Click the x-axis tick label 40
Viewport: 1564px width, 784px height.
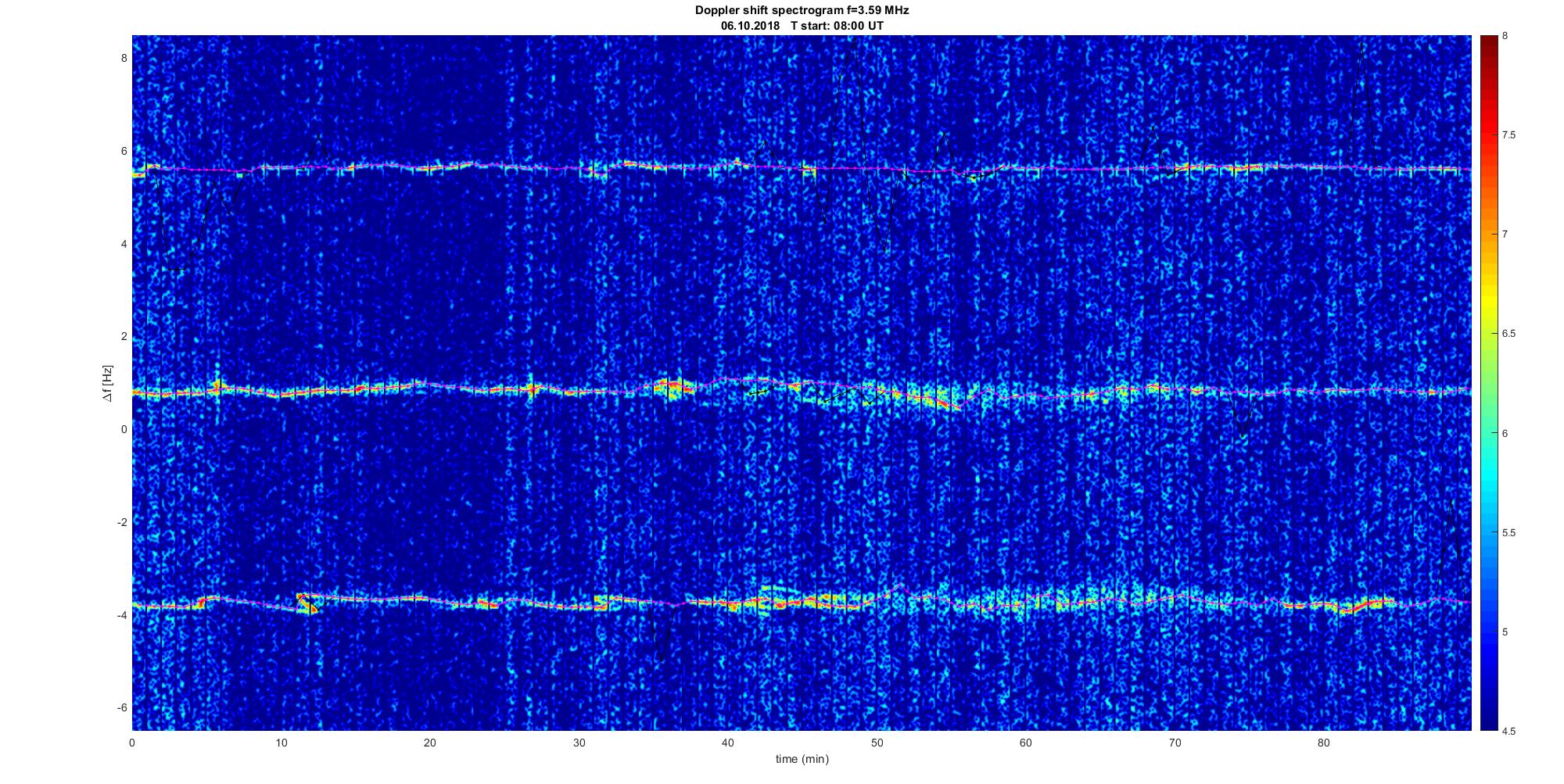point(728,743)
